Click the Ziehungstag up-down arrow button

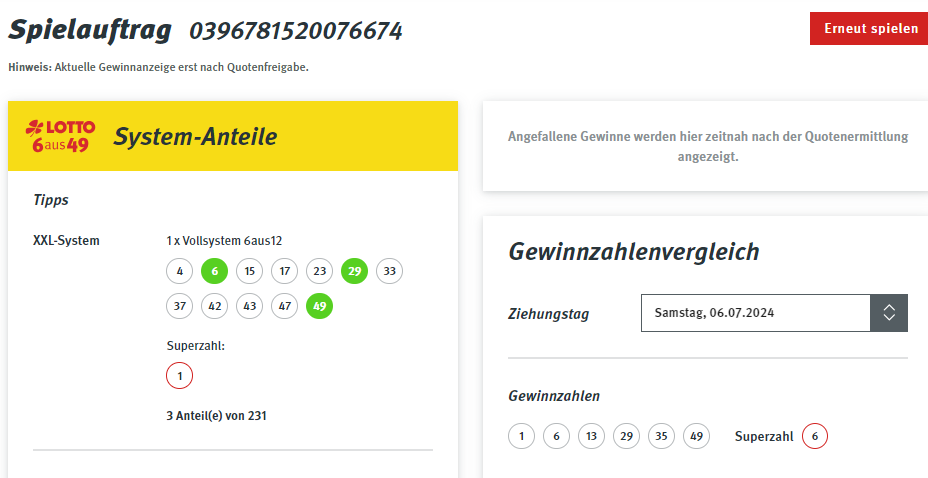pyautogui.click(x=889, y=313)
